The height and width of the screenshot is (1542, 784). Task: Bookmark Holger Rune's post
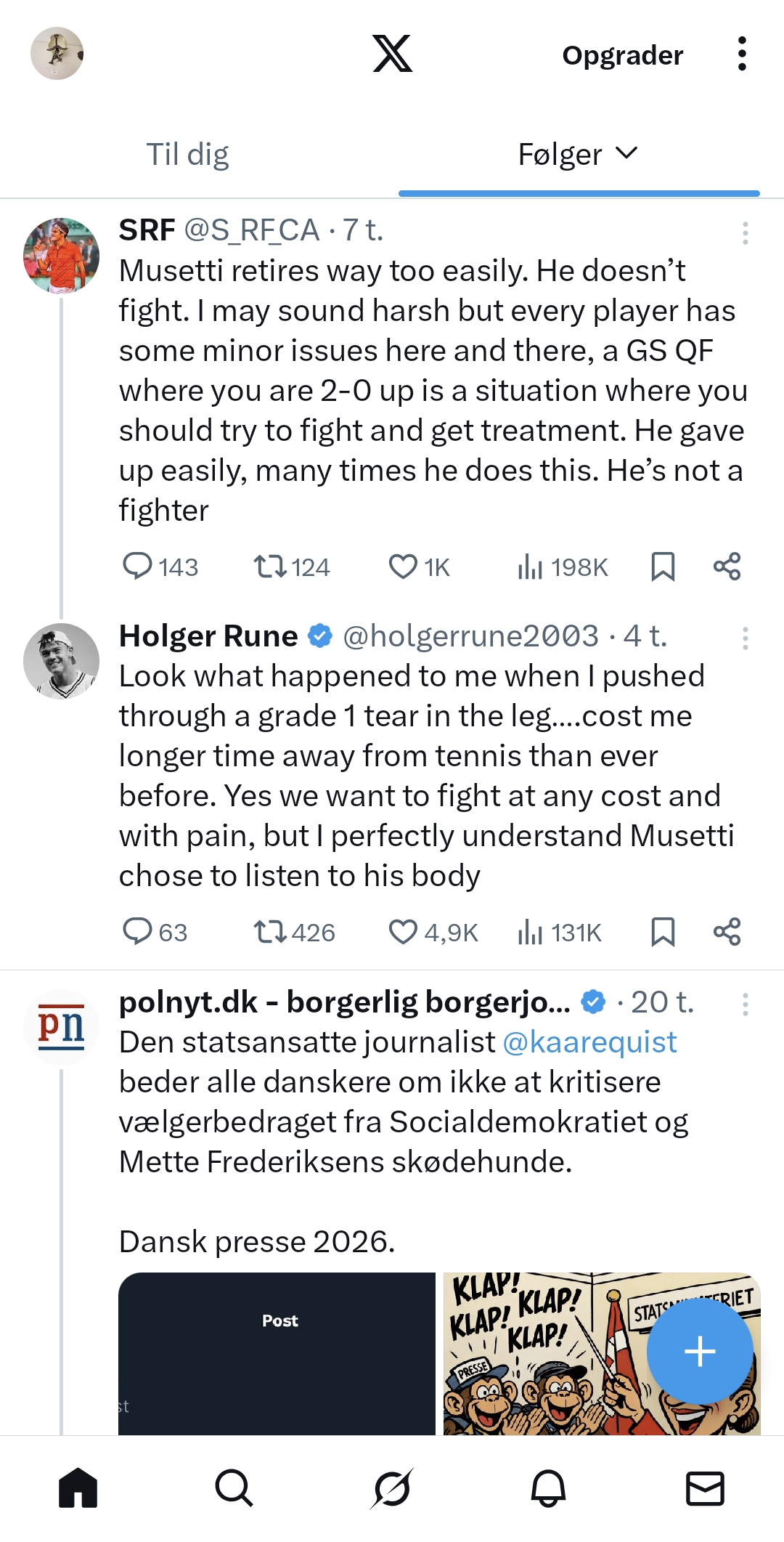663,932
